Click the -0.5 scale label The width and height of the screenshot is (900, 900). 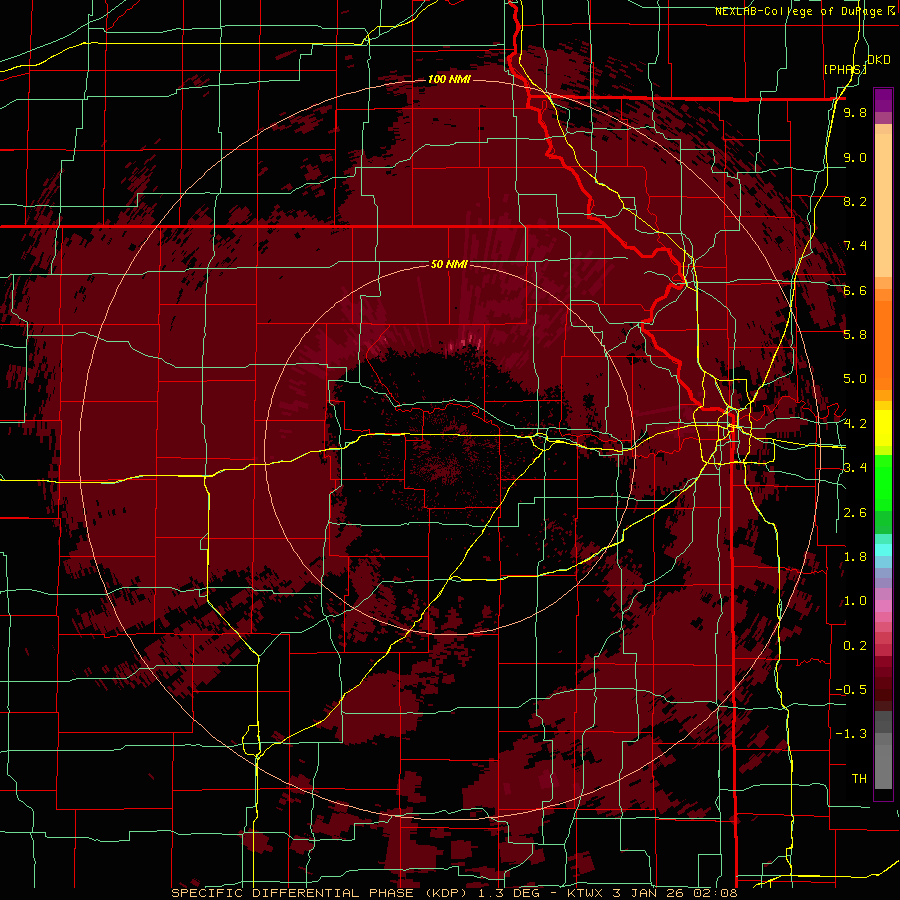click(x=852, y=690)
